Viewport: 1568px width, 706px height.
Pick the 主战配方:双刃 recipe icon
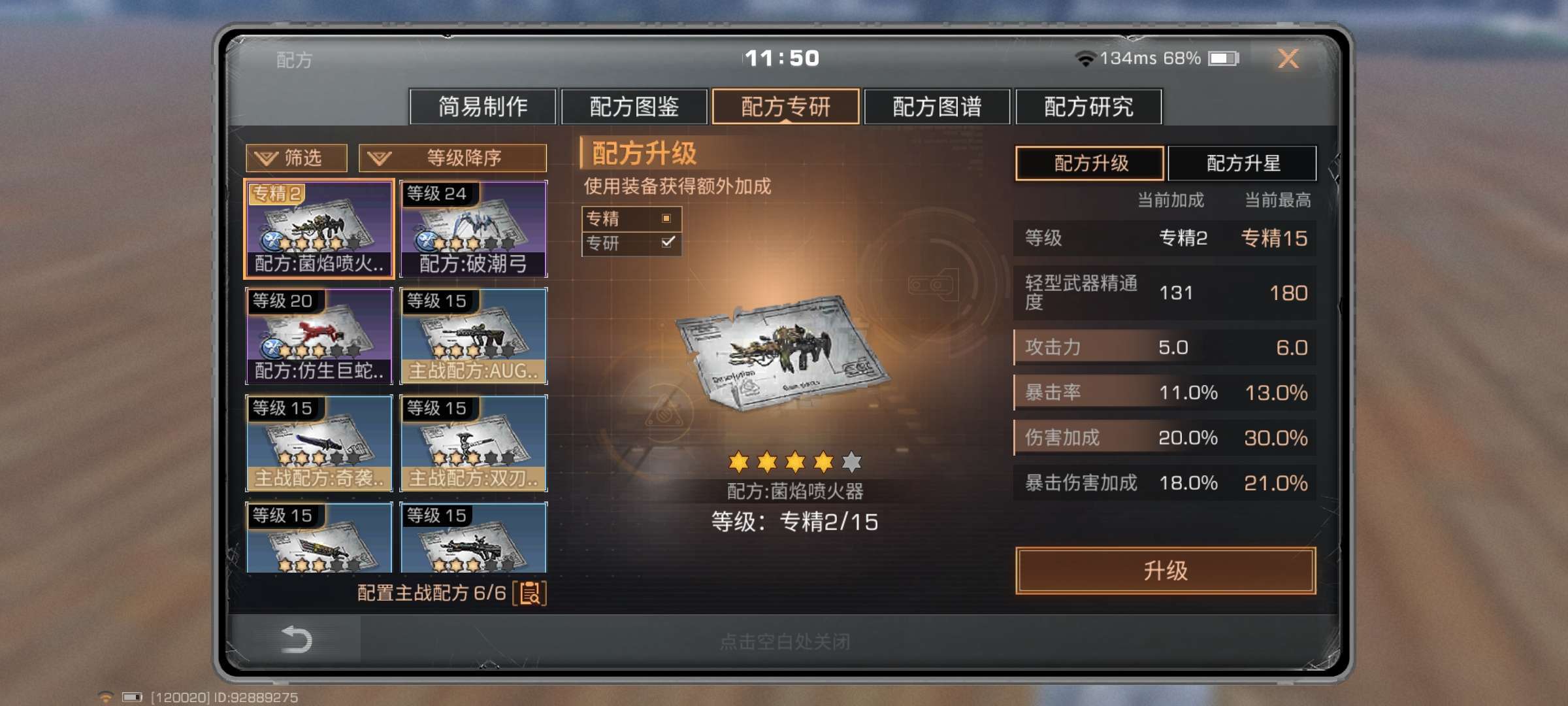(x=473, y=443)
